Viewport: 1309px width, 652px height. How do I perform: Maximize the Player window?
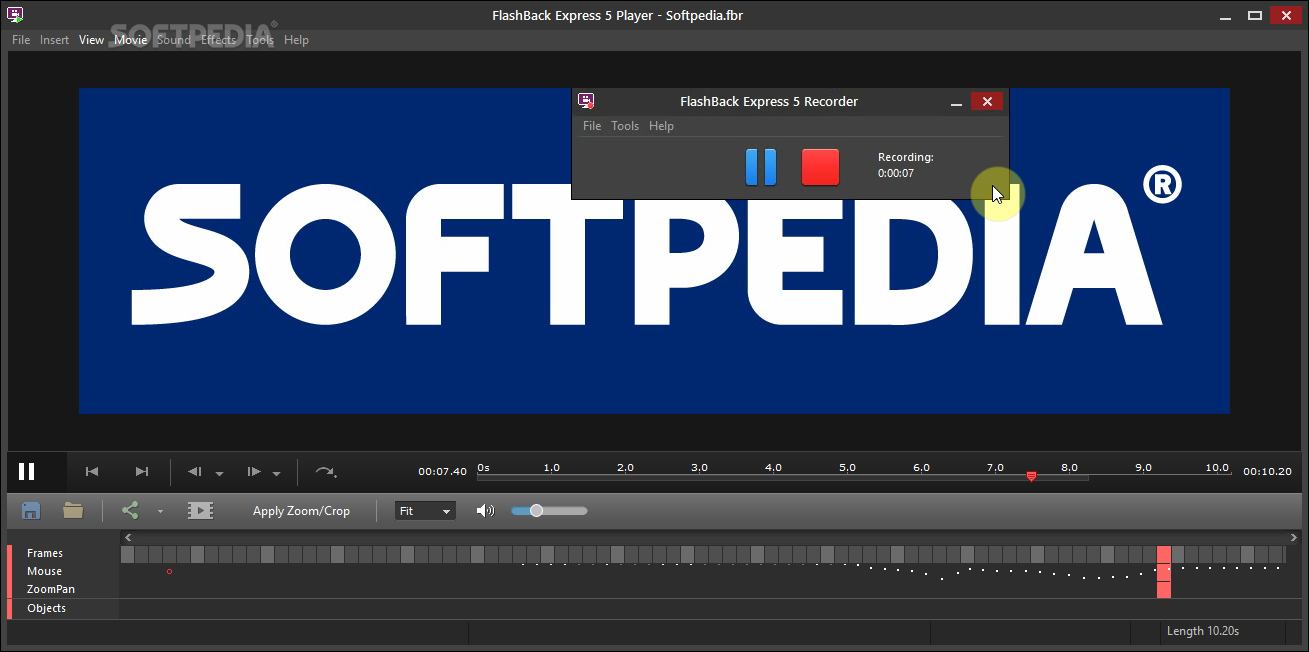pyautogui.click(x=1255, y=15)
